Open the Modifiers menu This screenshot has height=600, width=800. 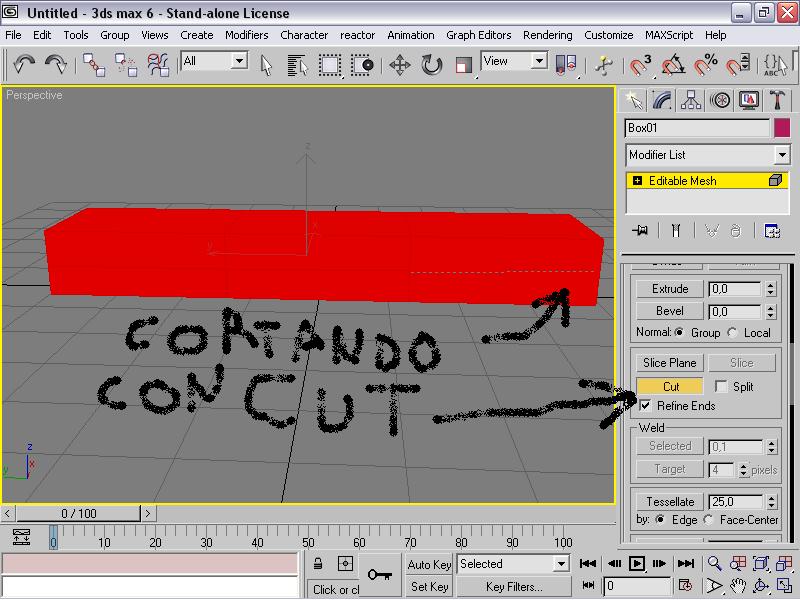[246, 35]
